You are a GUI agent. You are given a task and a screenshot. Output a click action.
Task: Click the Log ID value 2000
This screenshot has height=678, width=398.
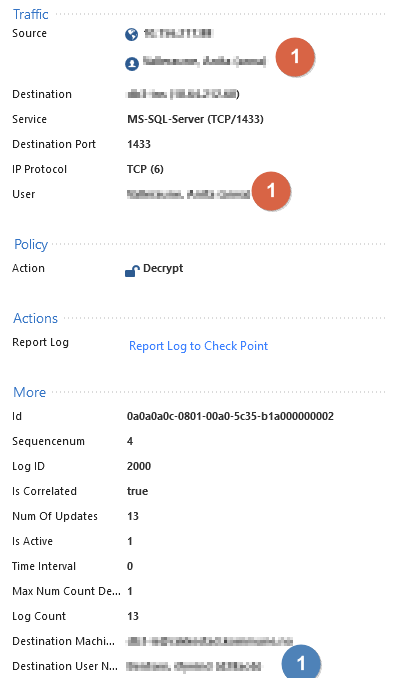click(x=139, y=466)
